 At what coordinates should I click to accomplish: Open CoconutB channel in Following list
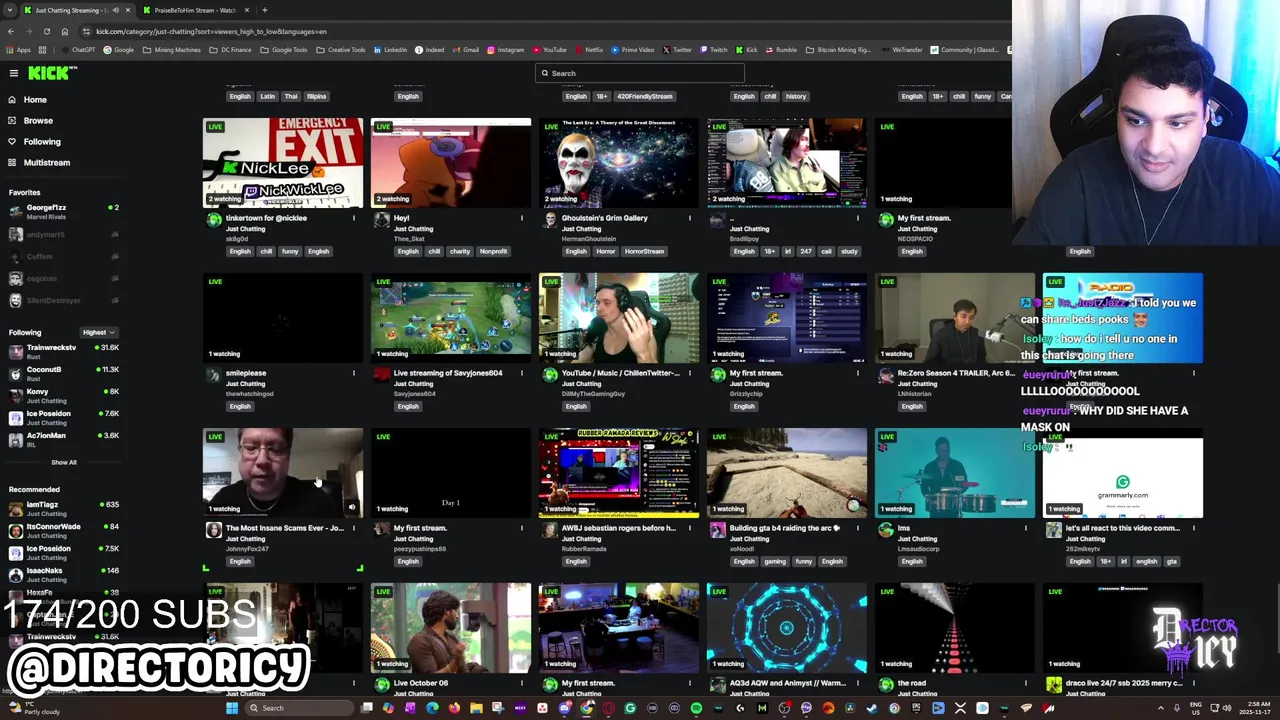pyautogui.click(x=62, y=374)
